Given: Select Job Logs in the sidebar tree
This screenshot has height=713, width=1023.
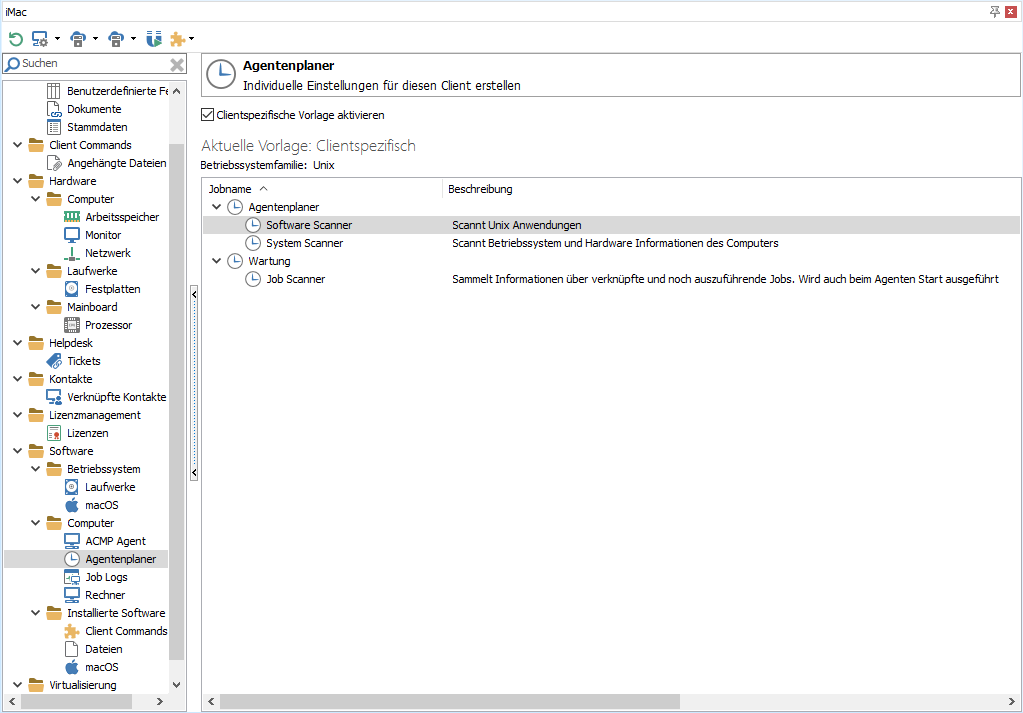Looking at the screenshot, I should click(106, 577).
